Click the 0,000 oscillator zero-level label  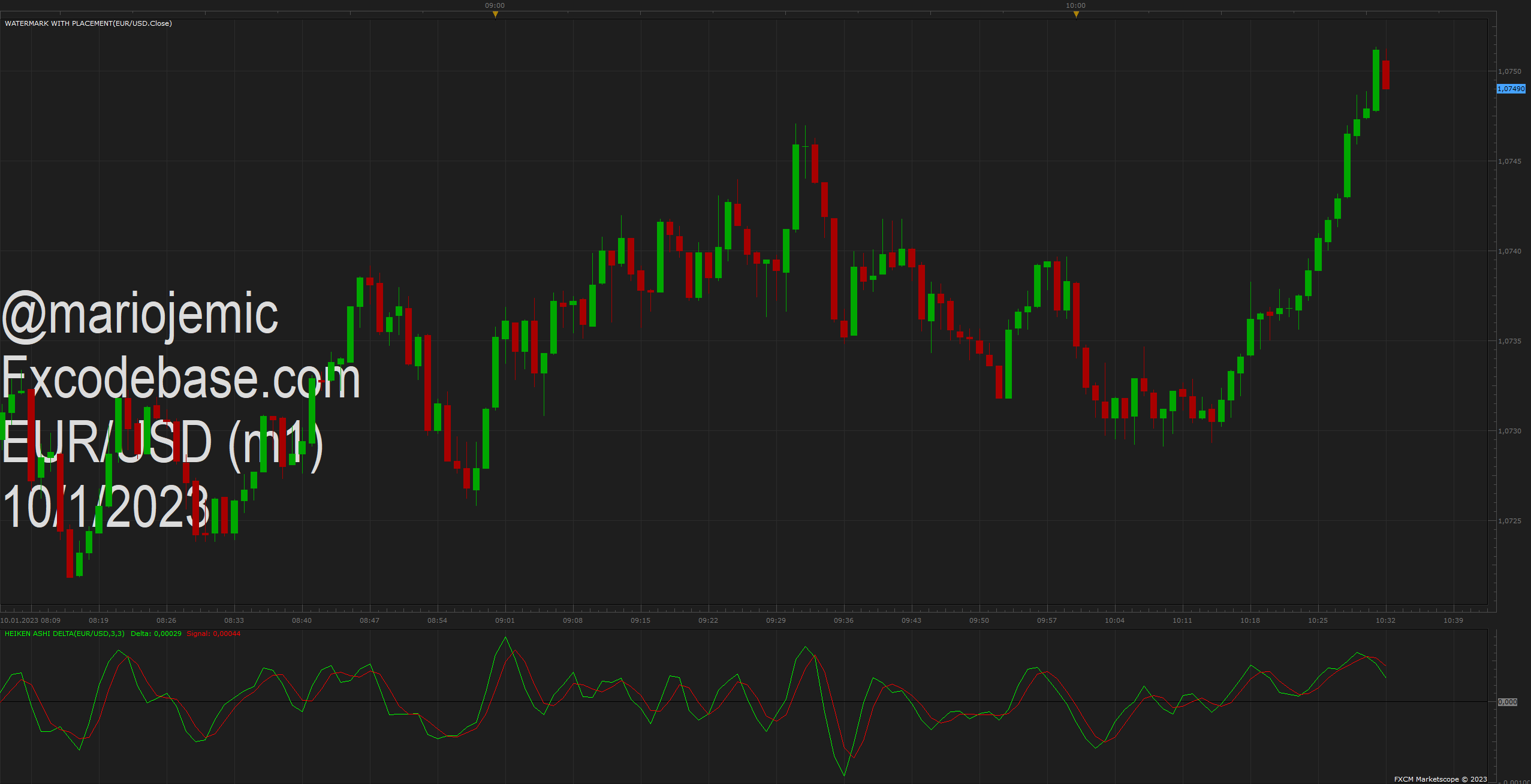(x=1508, y=702)
